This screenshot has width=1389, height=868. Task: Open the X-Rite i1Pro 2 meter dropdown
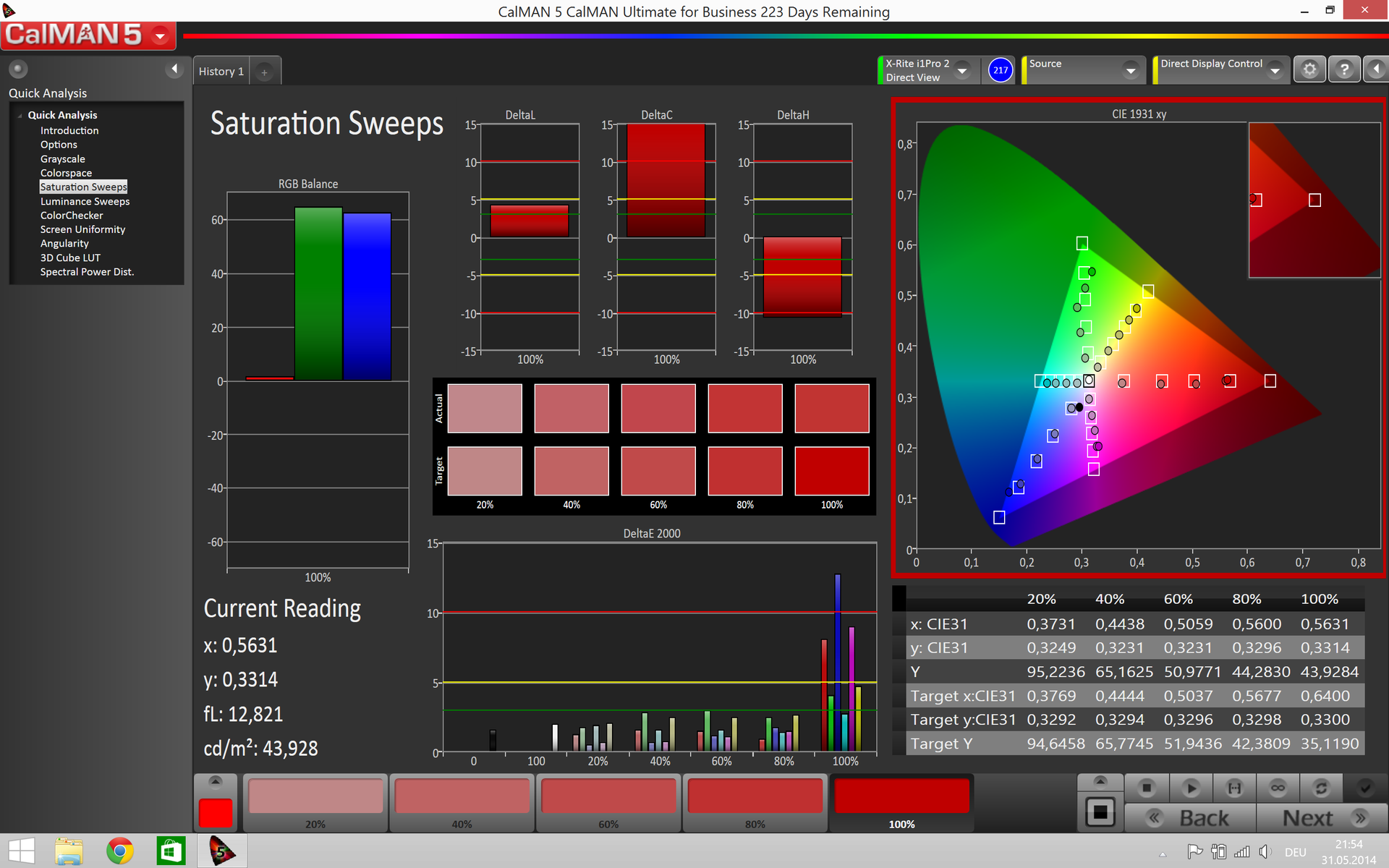[962, 71]
